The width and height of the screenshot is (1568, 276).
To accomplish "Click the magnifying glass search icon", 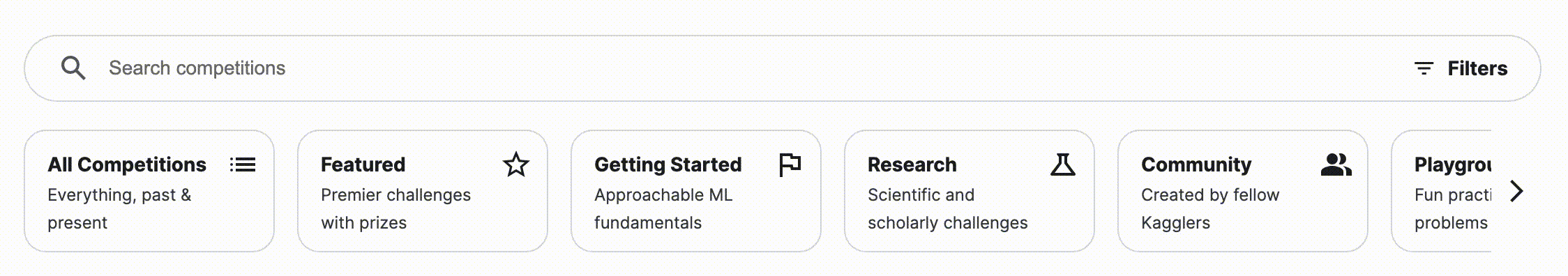I will pyautogui.click(x=73, y=68).
